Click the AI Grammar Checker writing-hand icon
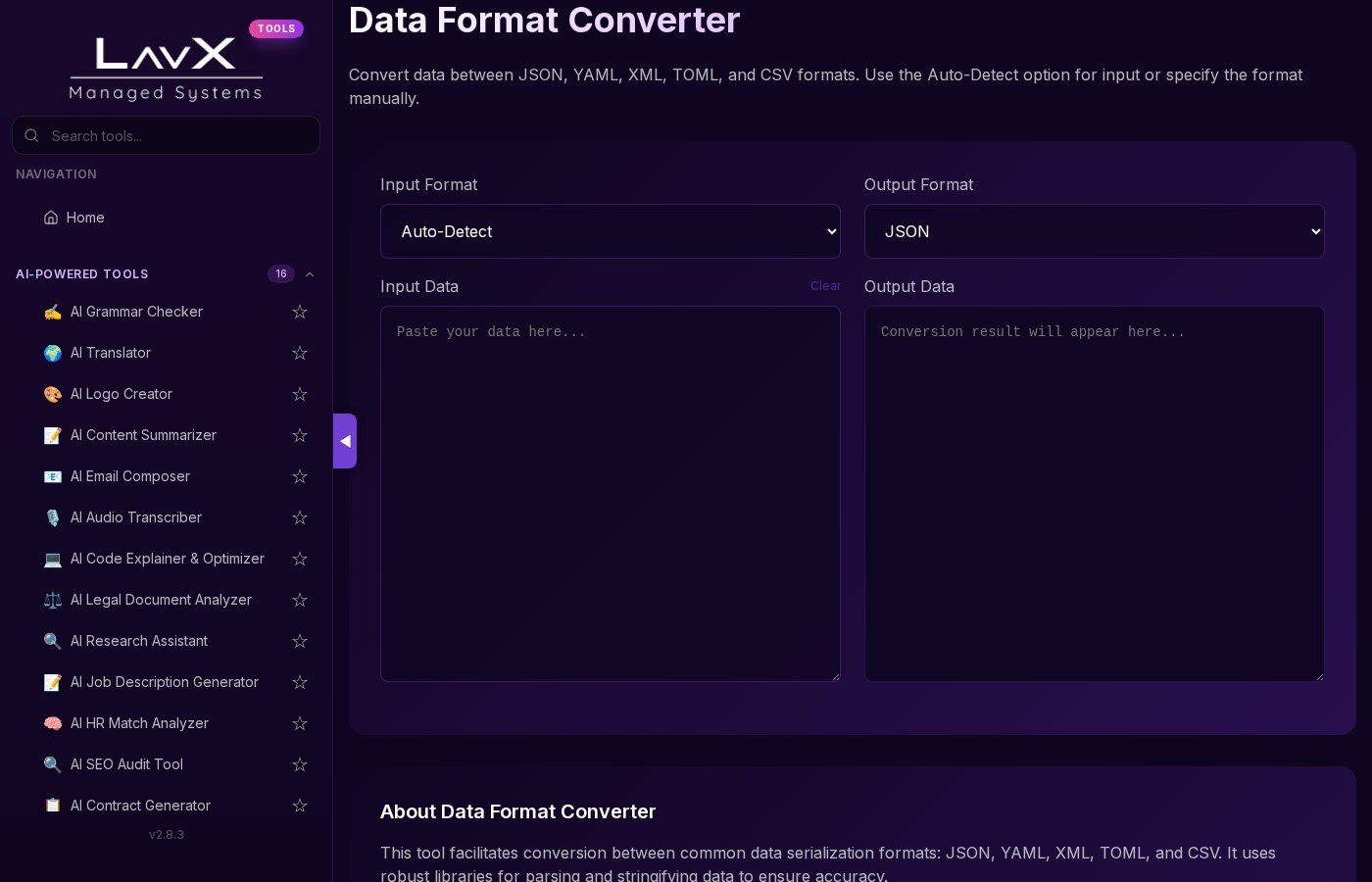This screenshot has height=882, width=1372. click(53, 312)
